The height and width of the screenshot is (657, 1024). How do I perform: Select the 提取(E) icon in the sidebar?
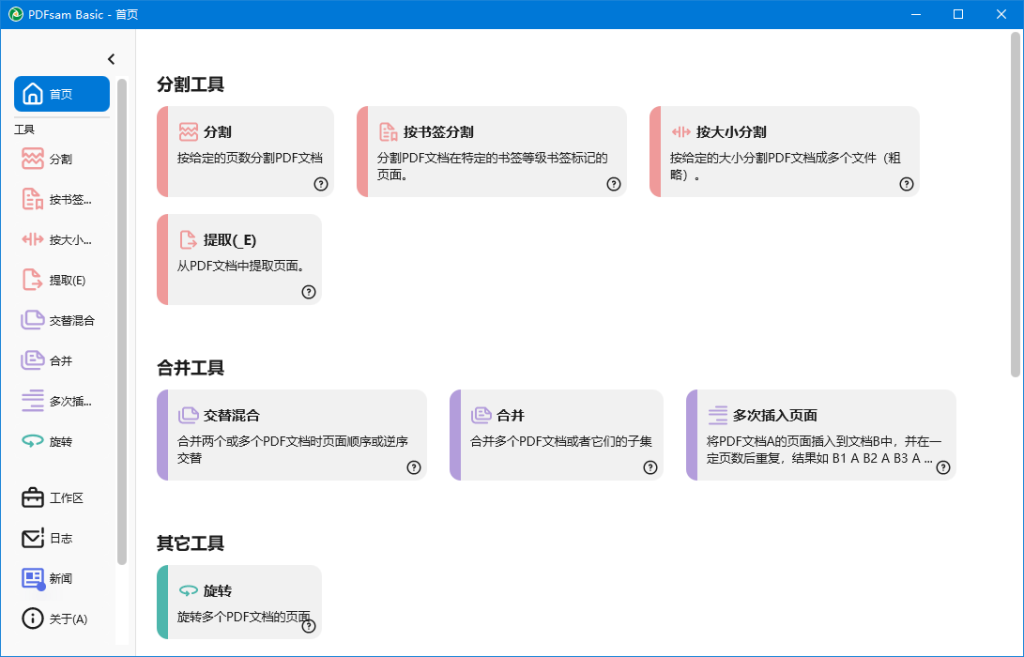[x=32, y=280]
